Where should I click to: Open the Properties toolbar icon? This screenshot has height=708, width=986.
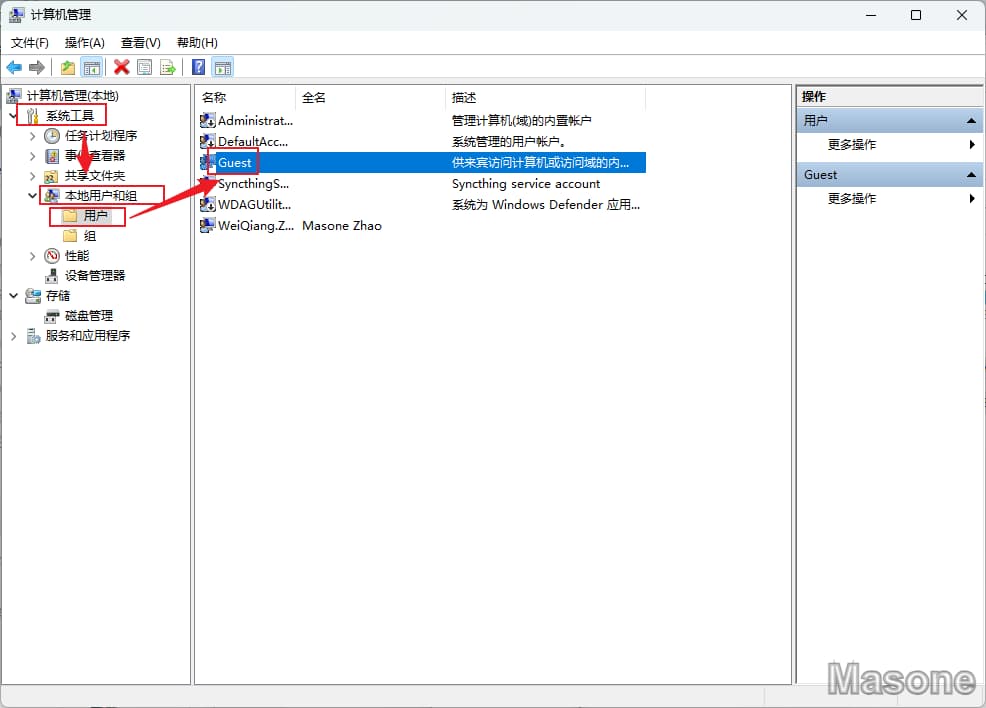click(145, 67)
